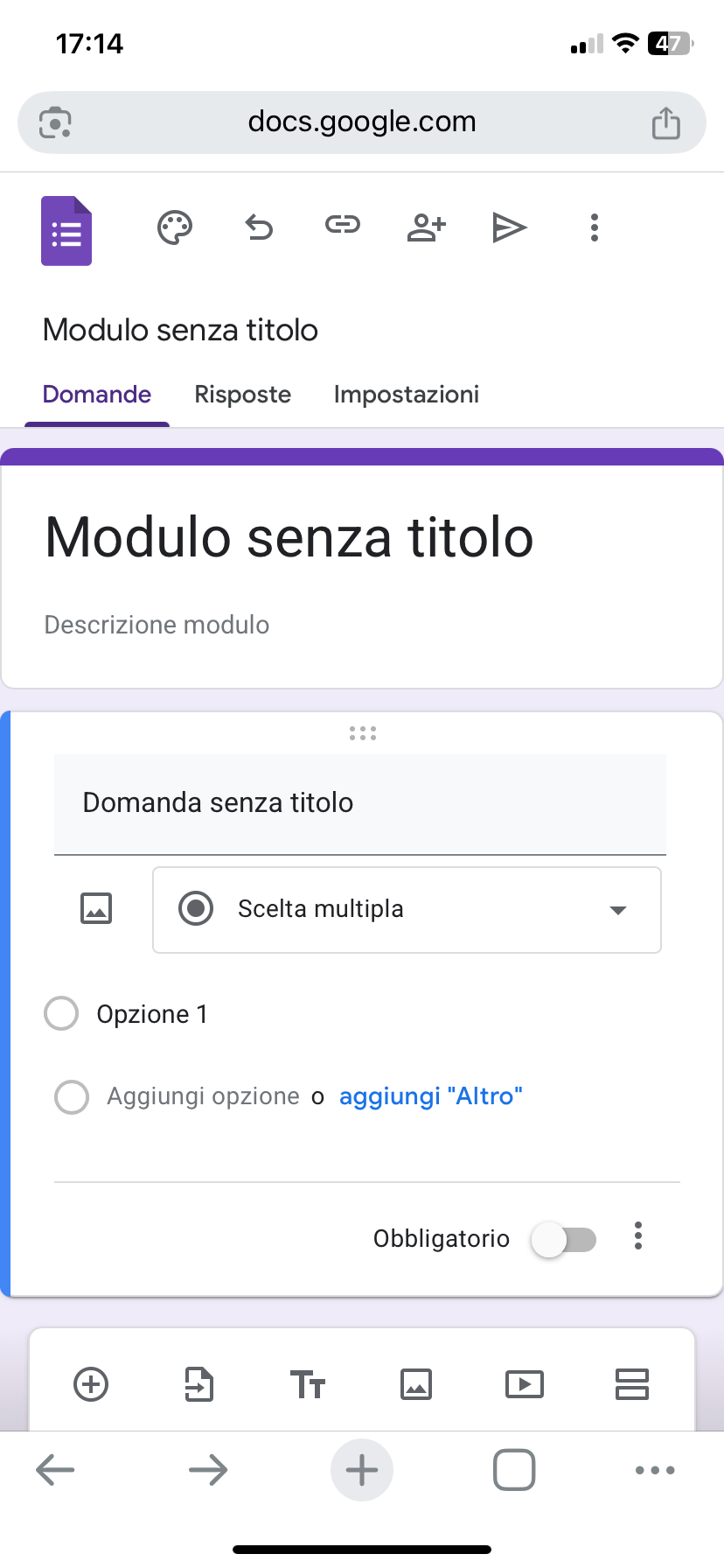724x1568 pixels.
Task: Add a new question with the plus-circle icon
Action: 91,1384
